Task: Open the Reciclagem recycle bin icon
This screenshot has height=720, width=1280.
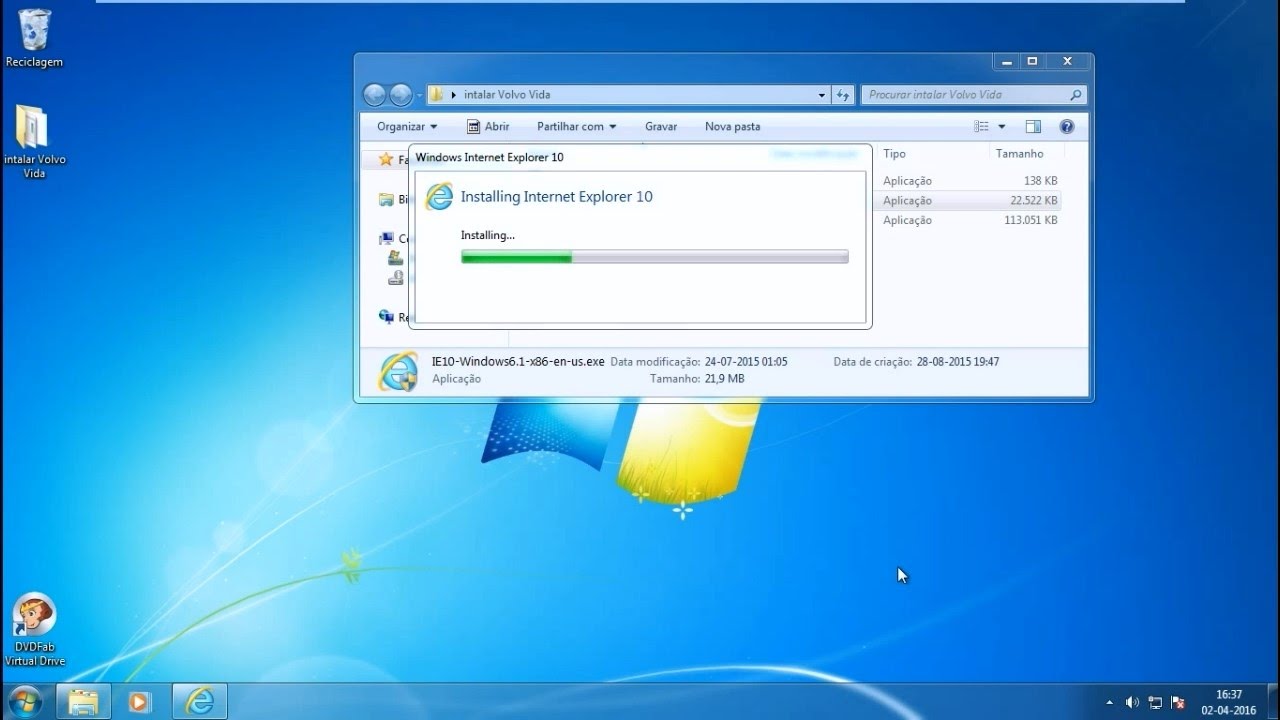Action: pos(34,38)
